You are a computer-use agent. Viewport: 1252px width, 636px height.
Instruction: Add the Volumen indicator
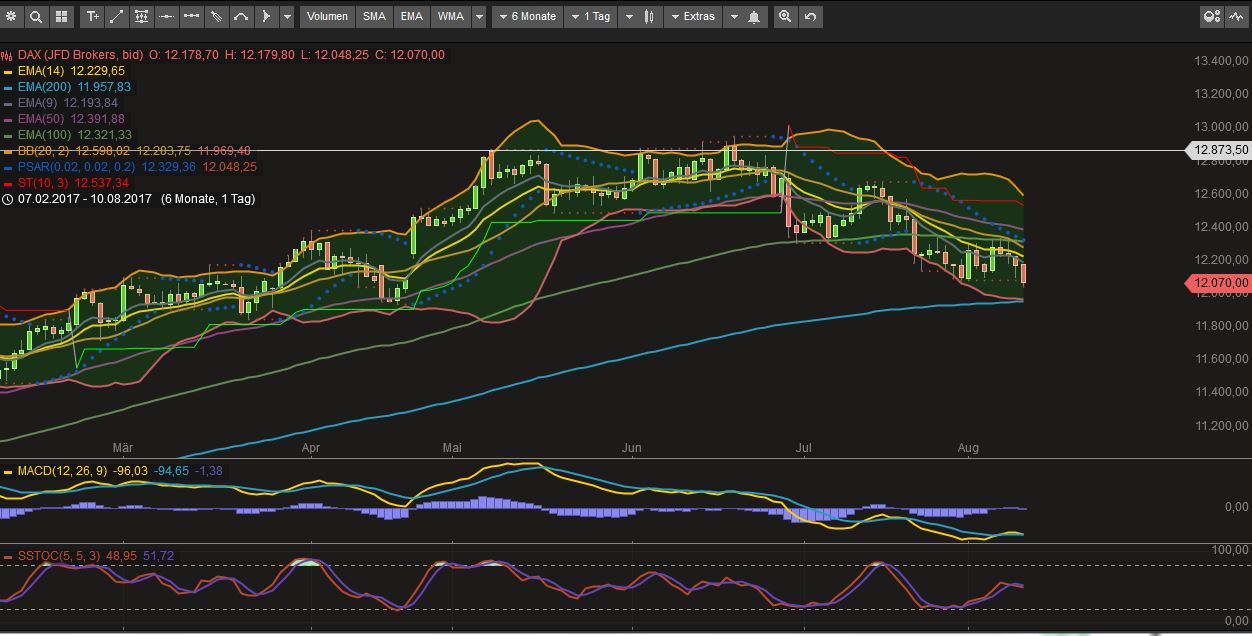point(327,16)
